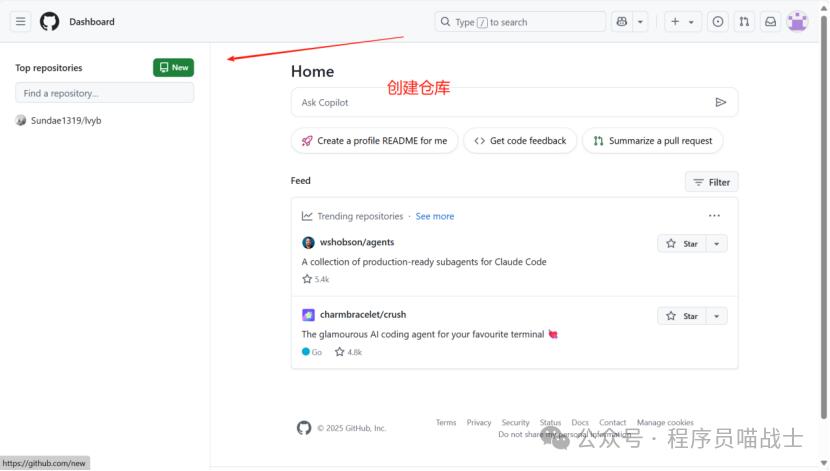Click the GitHub logo in header

49,22
